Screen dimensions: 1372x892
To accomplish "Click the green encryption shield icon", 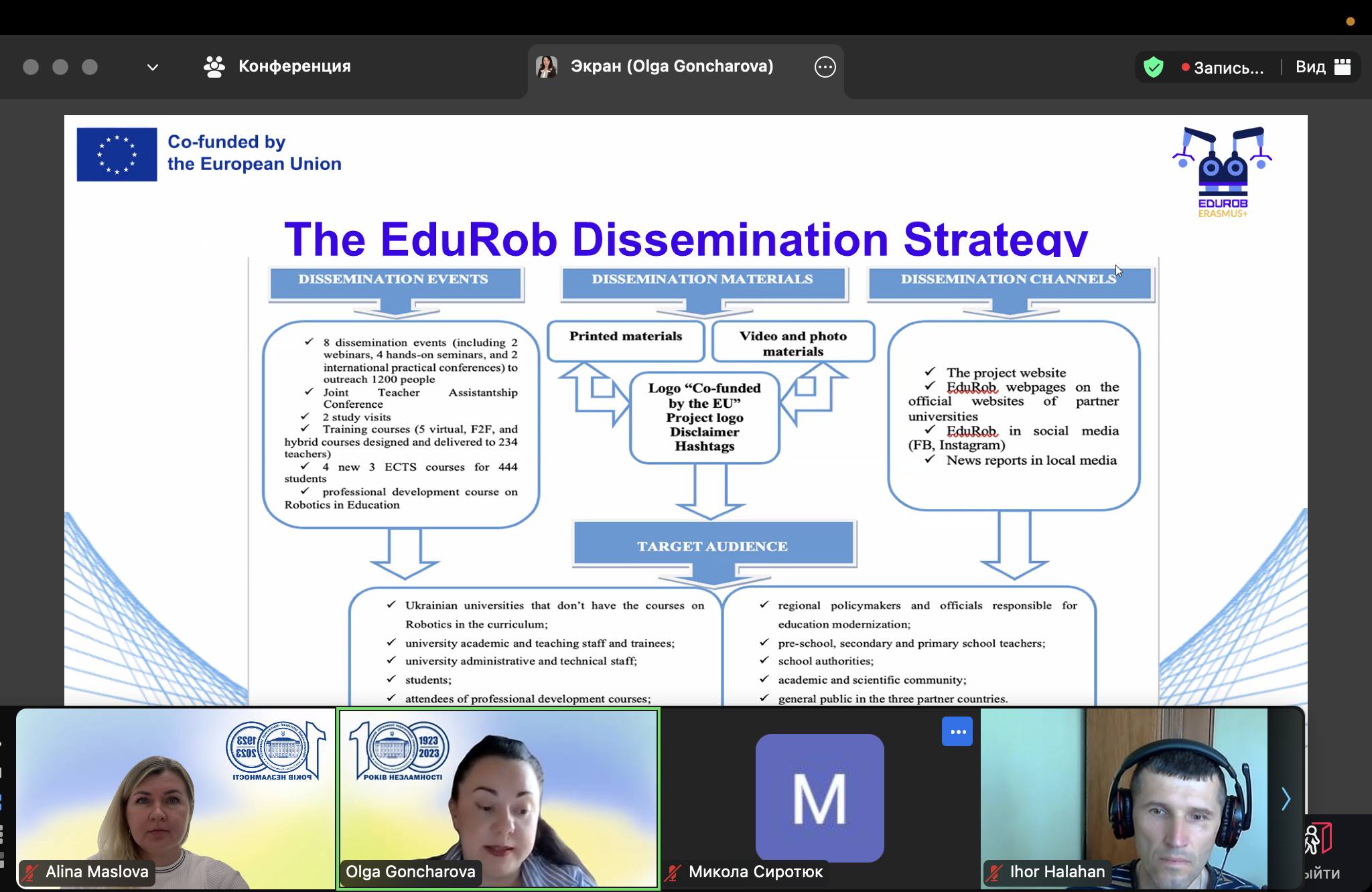I will coord(1153,67).
